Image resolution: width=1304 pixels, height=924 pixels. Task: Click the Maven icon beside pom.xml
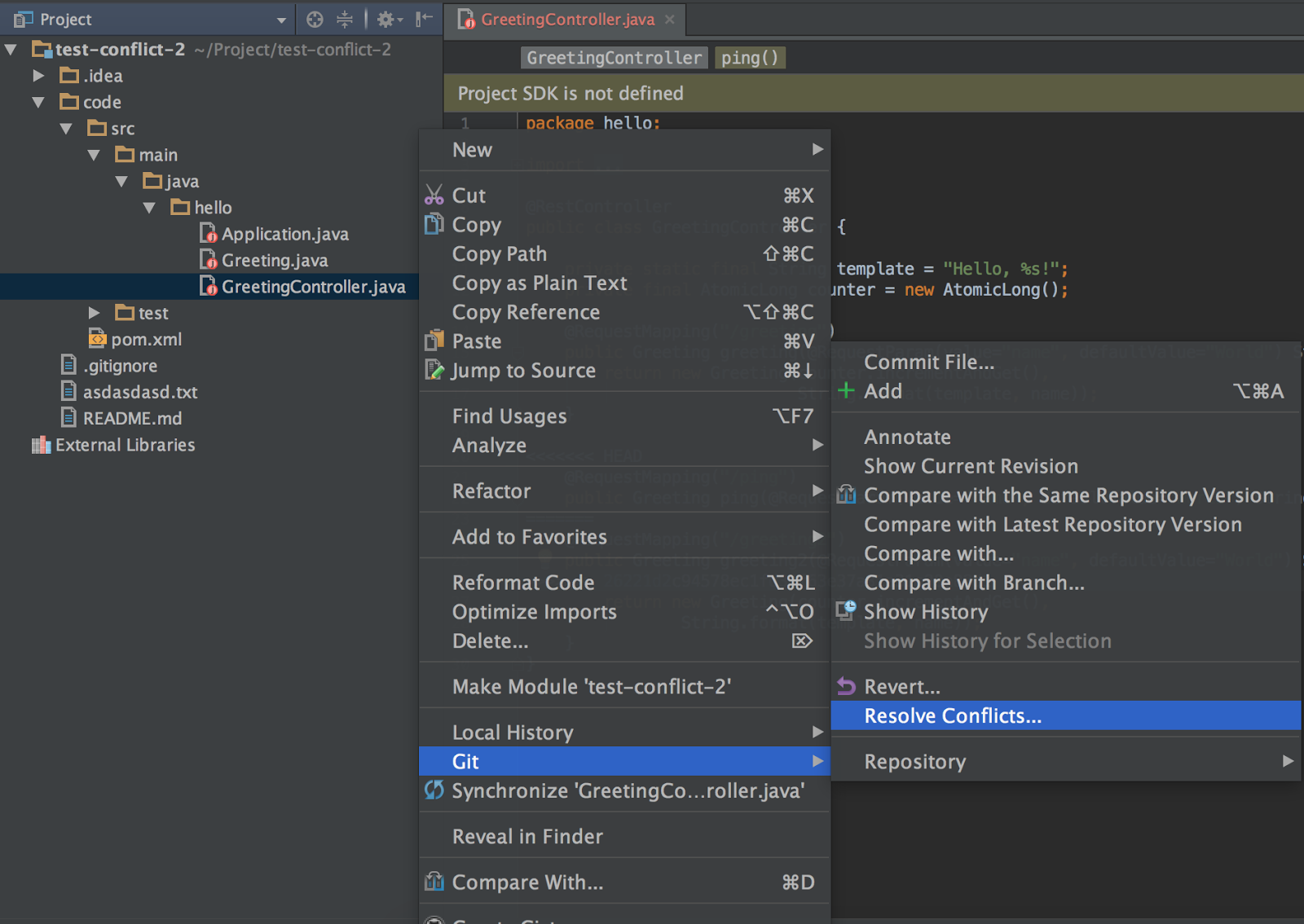[99, 339]
